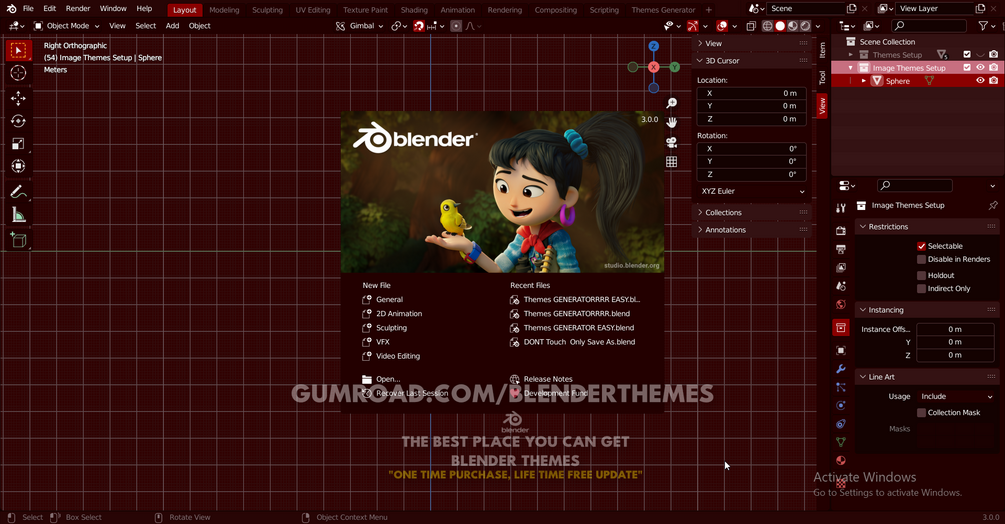Select the Scale tool

point(18,143)
